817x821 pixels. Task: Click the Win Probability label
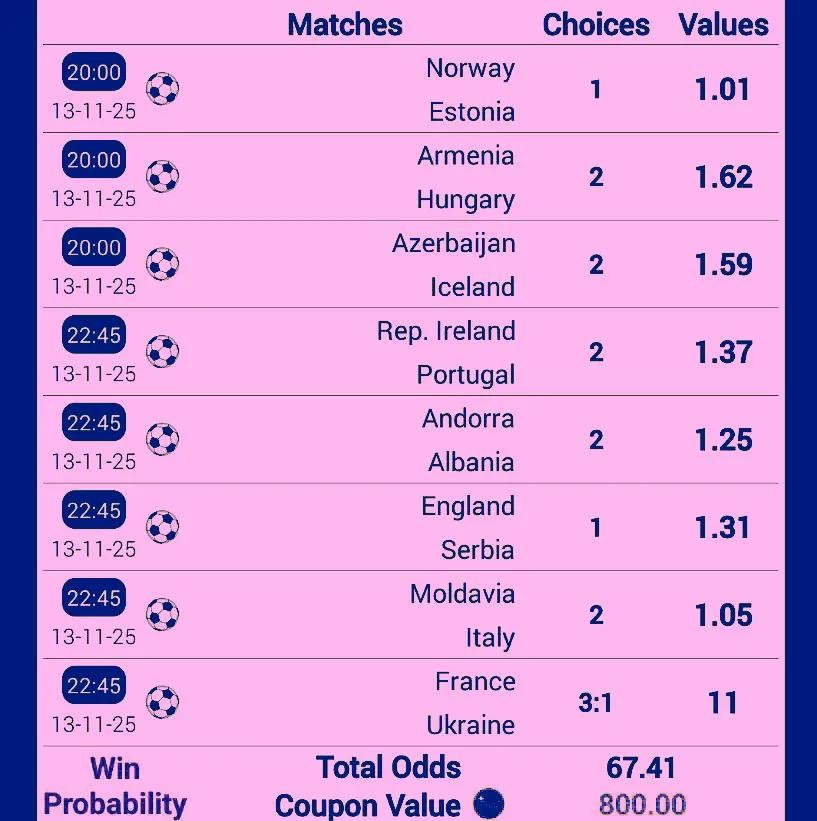click(x=115, y=786)
